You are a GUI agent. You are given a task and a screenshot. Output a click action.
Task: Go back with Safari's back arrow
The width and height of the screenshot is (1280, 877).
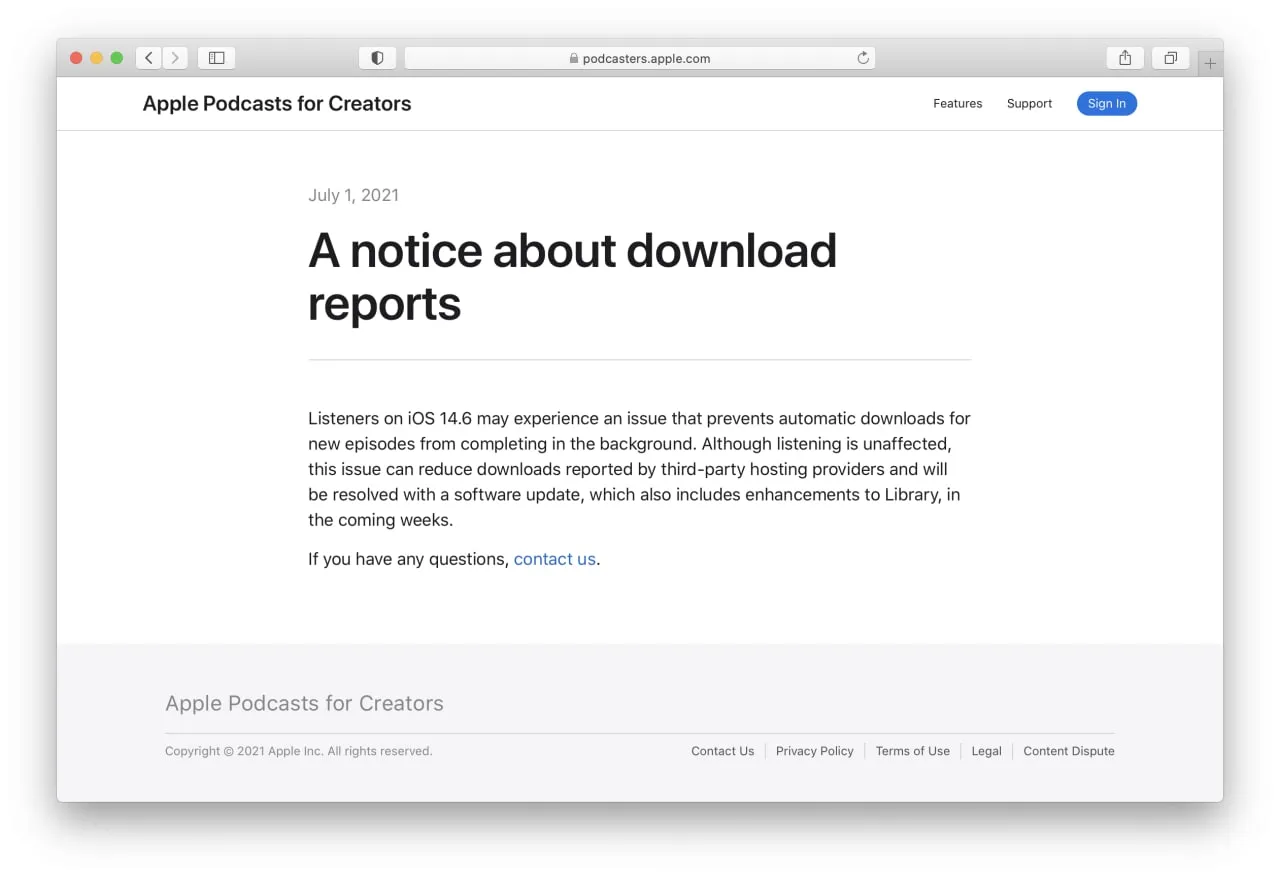tap(149, 58)
